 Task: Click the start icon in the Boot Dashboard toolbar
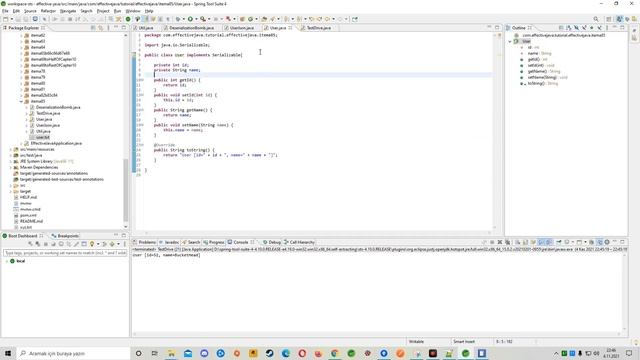pyautogui.click(x=30, y=244)
